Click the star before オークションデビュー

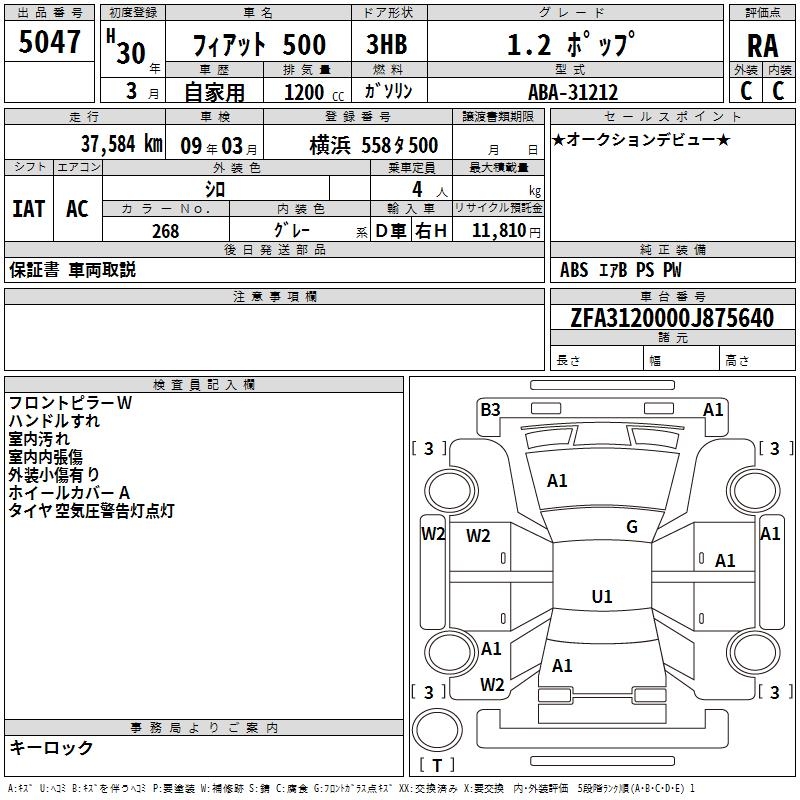pos(558,139)
